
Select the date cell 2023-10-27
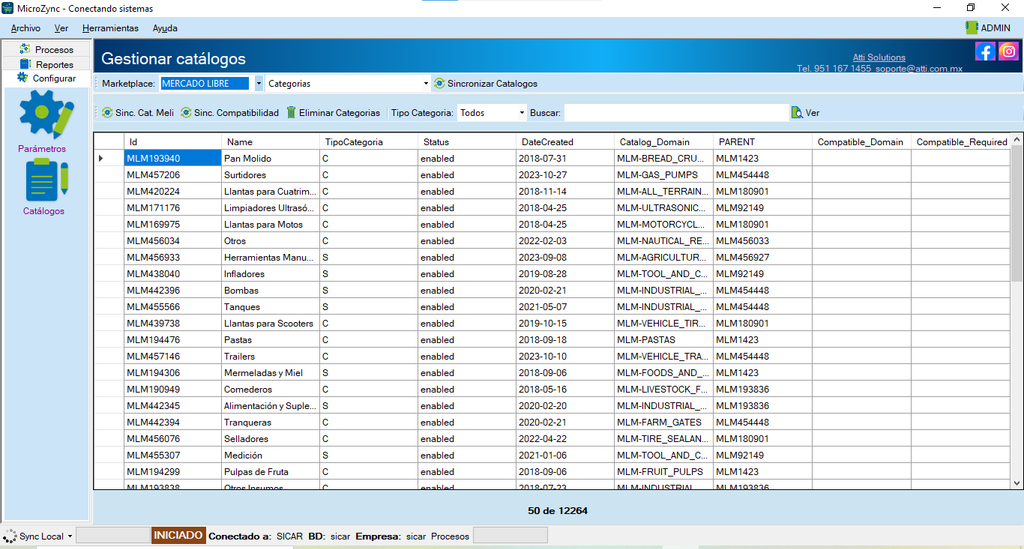click(x=565, y=175)
